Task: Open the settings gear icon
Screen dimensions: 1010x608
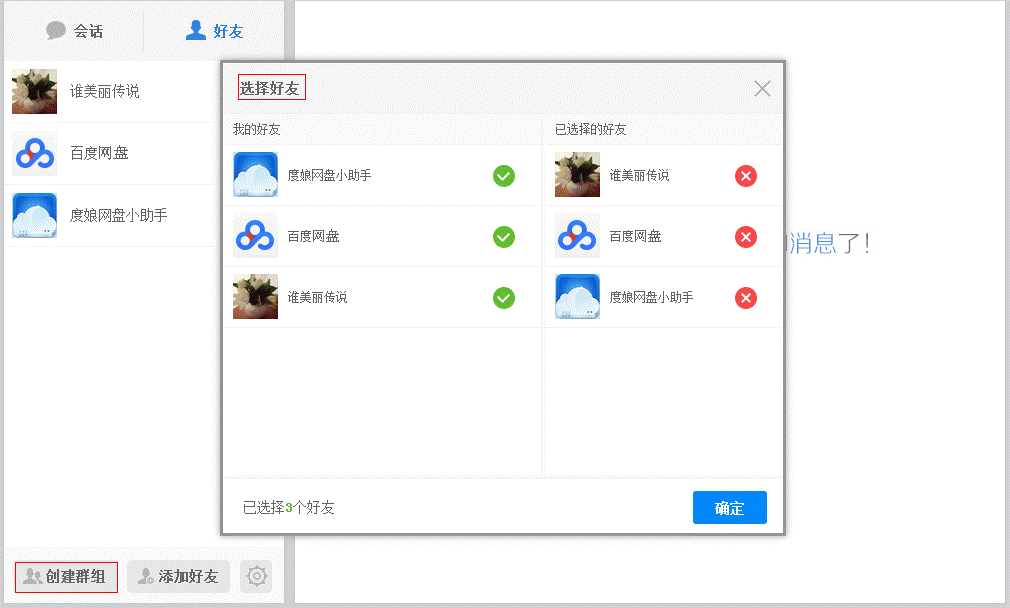Action: pyautogui.click(x=256, y=576)
